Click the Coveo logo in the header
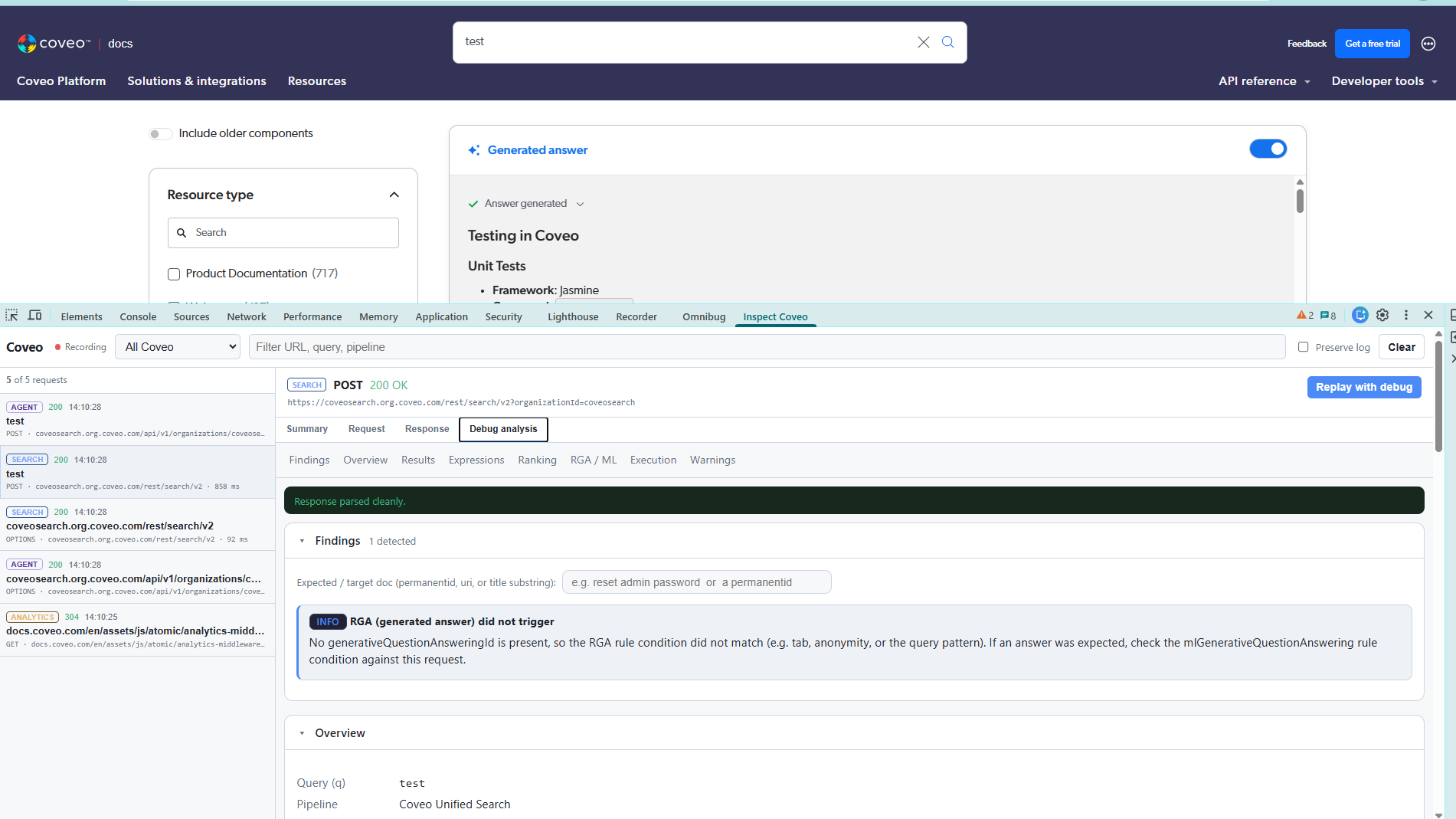Viewport: 1456px width, 819px height. click(54, 44)
